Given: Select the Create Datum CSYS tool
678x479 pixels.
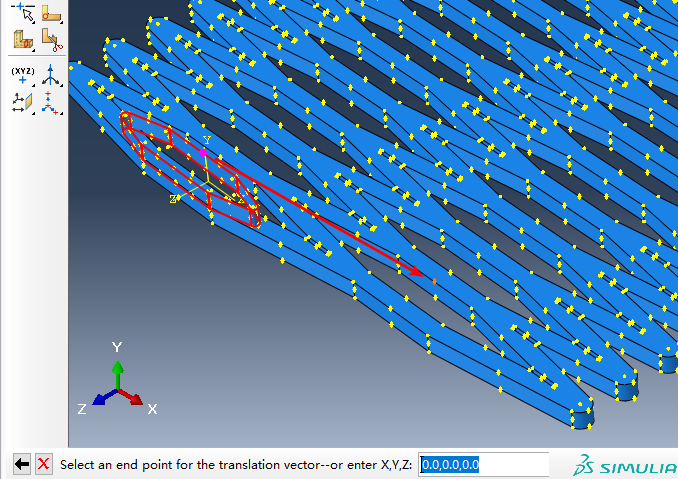Looking at the screenshot, I should coord(51,103).
